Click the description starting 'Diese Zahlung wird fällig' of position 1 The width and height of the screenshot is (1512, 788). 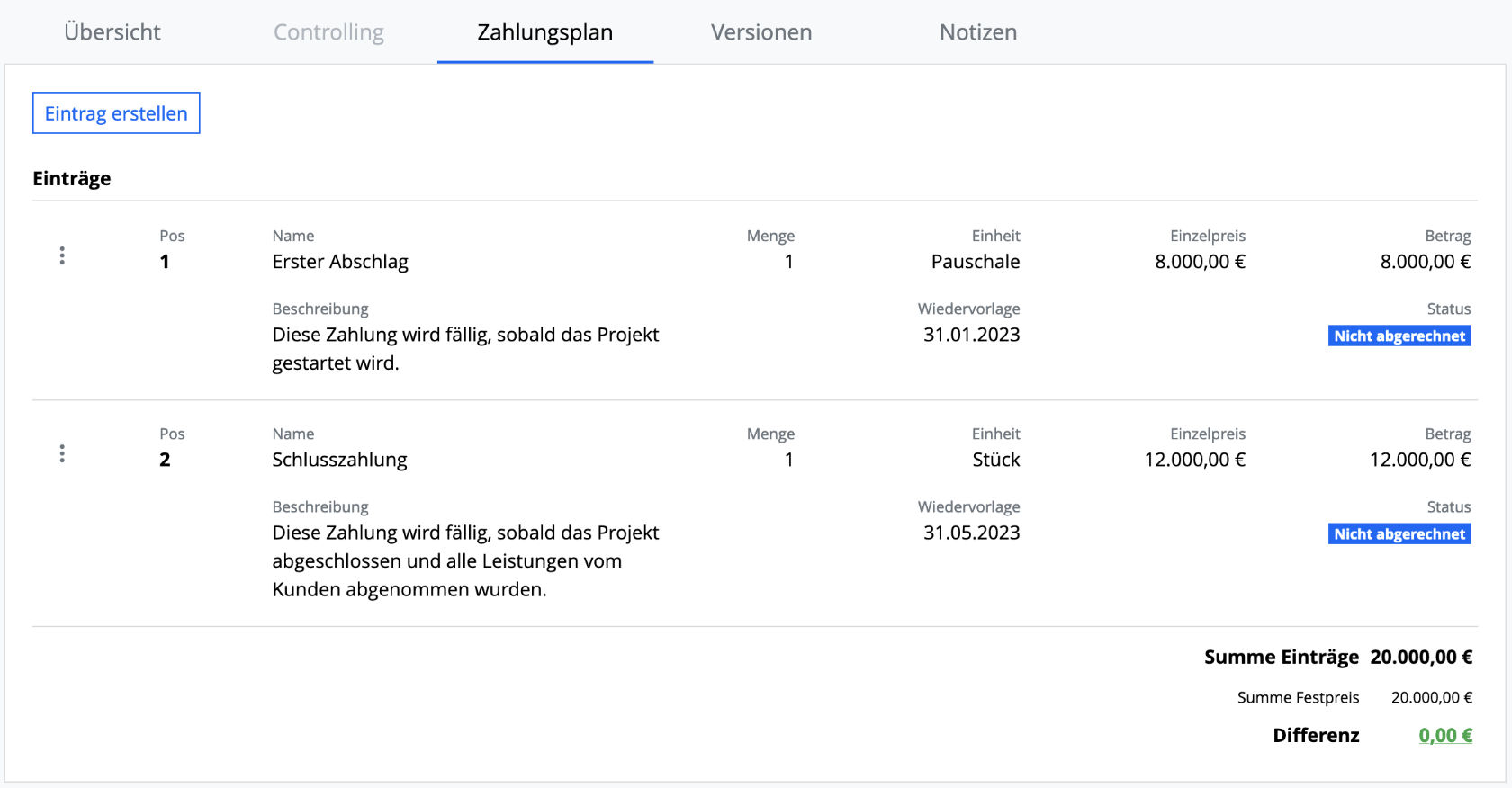pos(466,349)
